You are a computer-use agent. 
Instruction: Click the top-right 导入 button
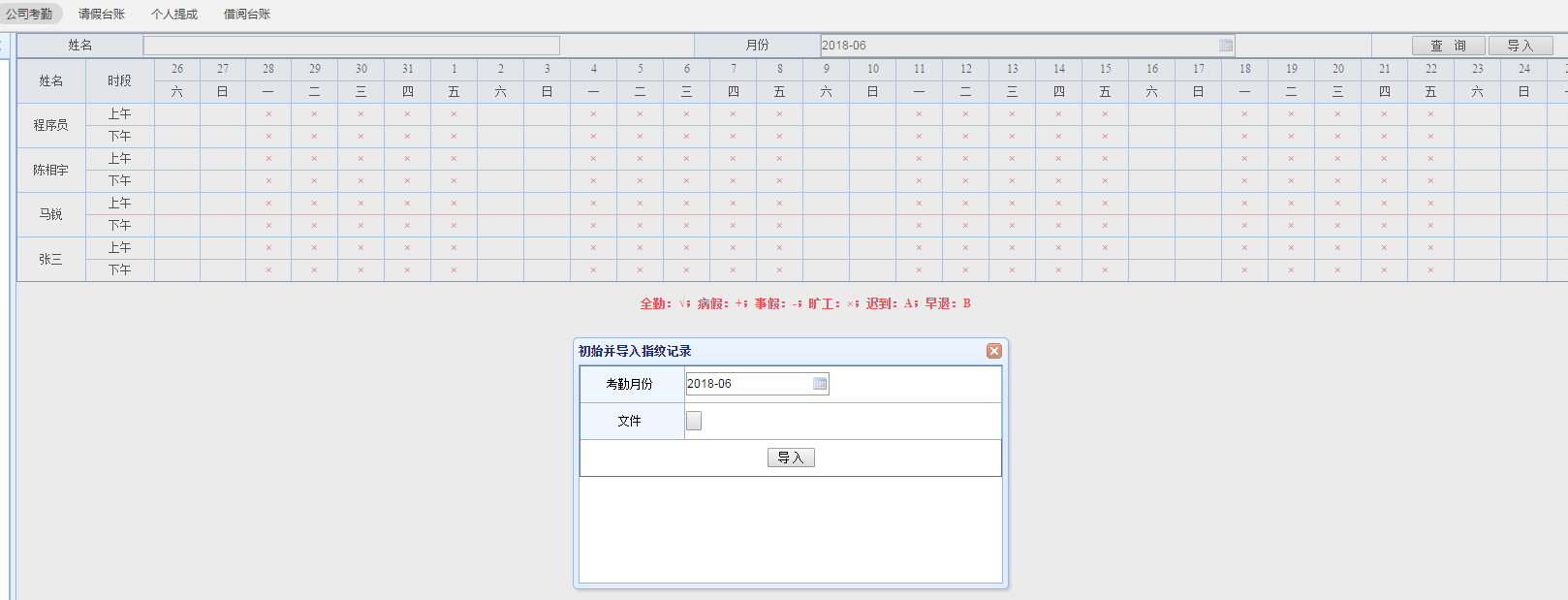[x=1520, y=46]
